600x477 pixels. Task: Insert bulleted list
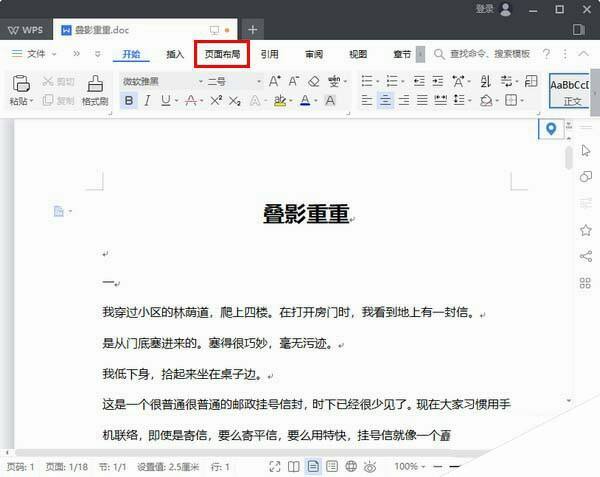pos(367,81)
